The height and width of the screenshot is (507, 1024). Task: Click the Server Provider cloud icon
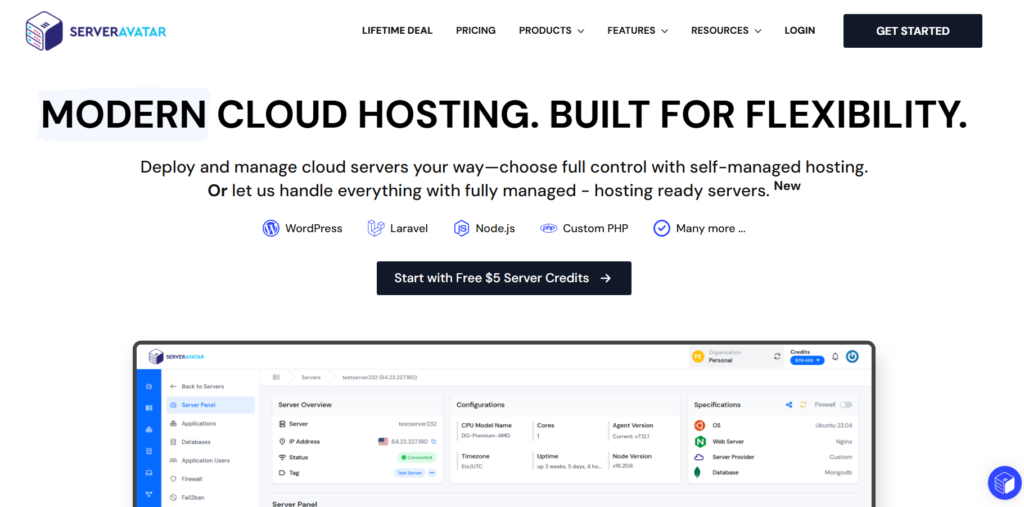[x=699, y=457]
